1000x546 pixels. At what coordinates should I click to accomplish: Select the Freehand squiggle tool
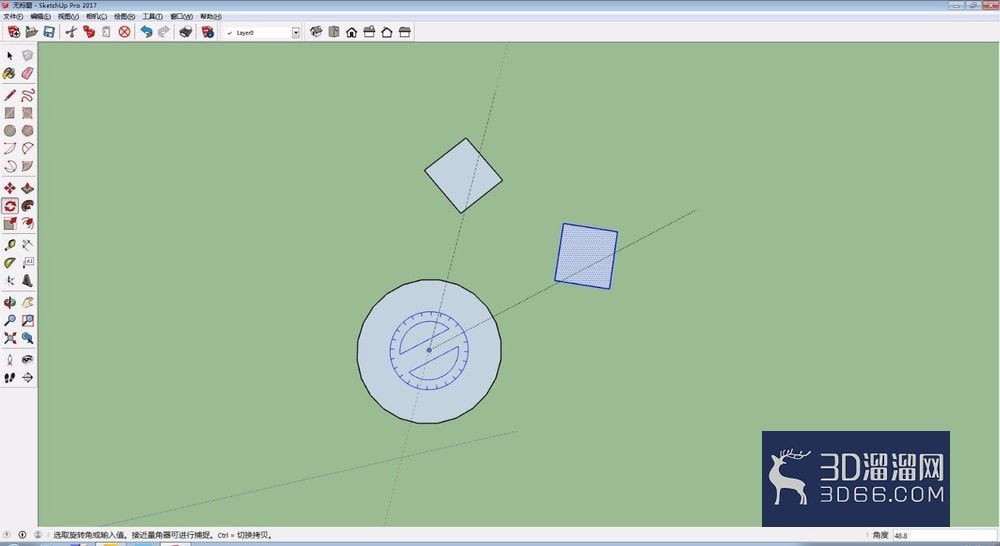(x=27, y=96)
